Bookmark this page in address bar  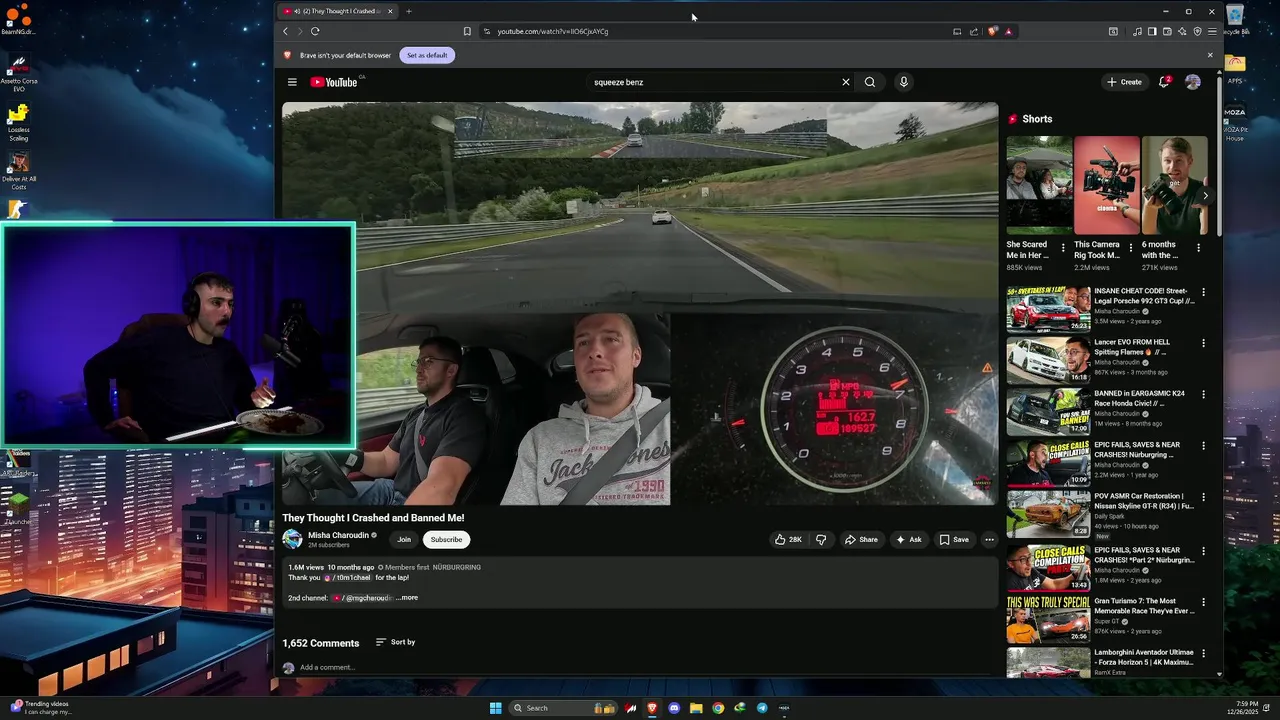467,31
